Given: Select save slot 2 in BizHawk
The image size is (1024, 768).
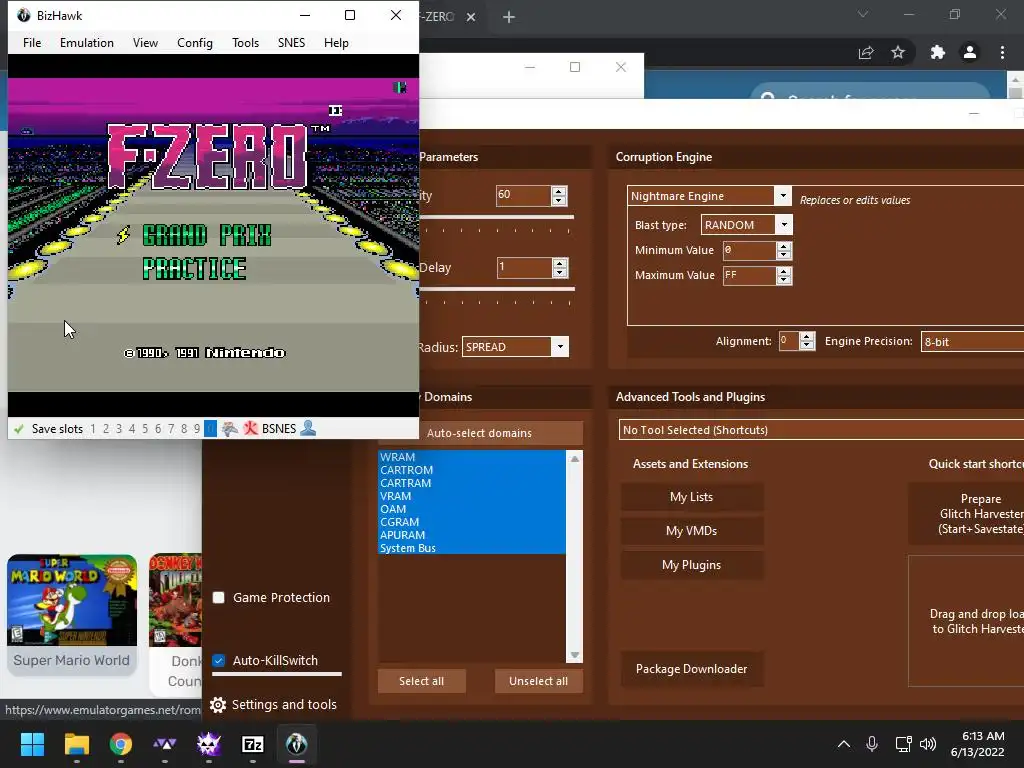Looking at the screenshot, I should point(106,429).
